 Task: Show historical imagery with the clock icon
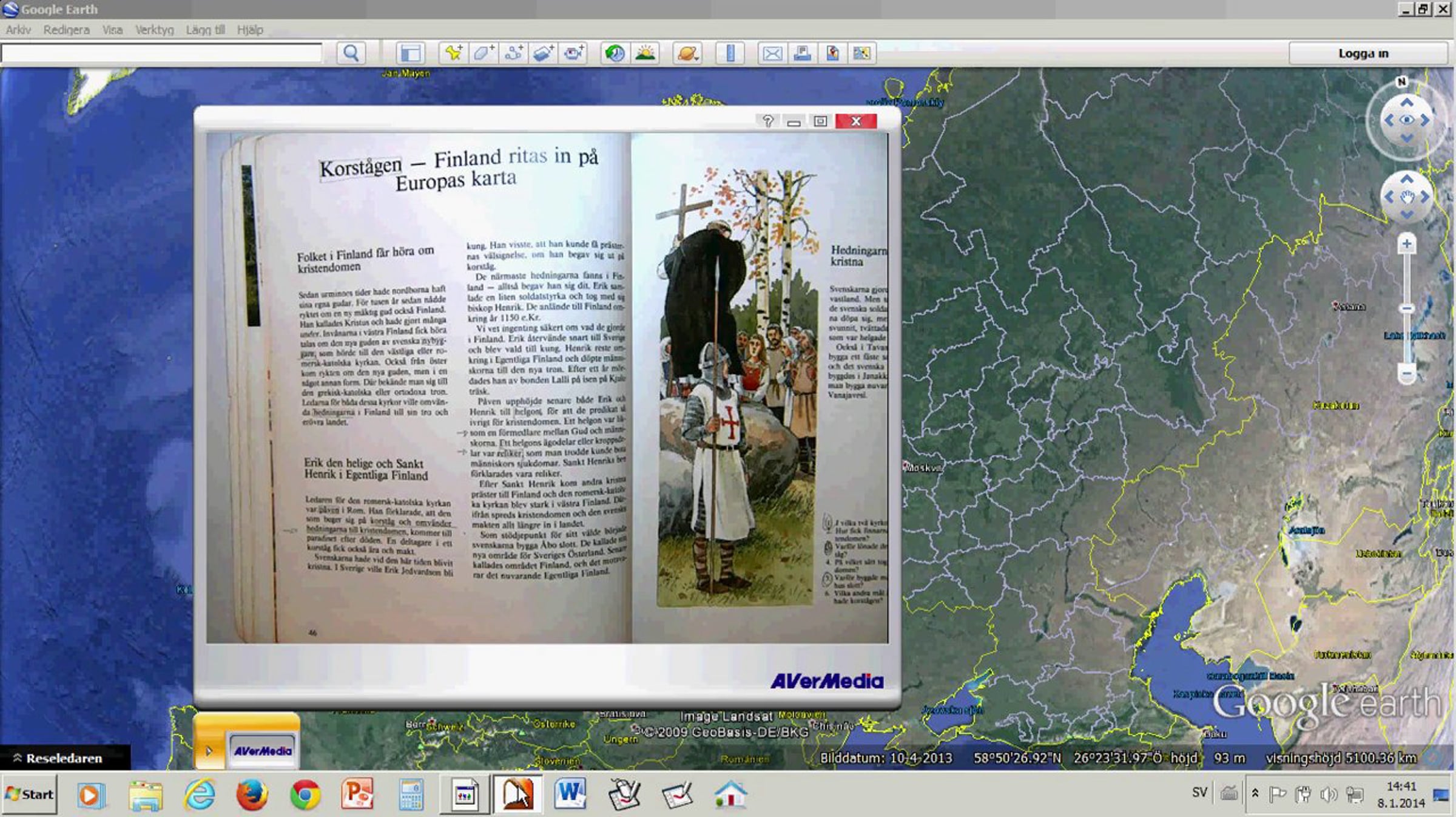(x=615, y=53)
